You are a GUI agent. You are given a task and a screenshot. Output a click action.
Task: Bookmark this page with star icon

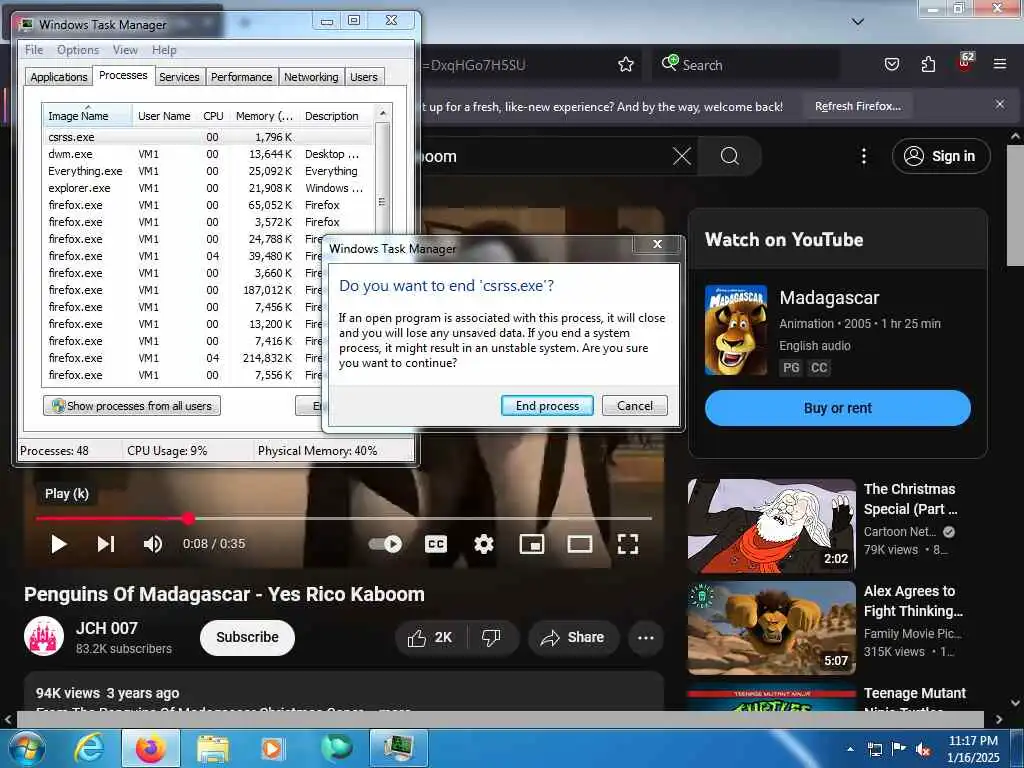click(626, 64)
